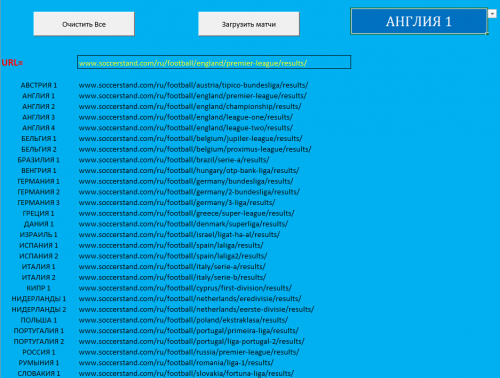Screen dimensions: 500x378
Task: Select the england/premier-league URL in the list
Action: 193,96
